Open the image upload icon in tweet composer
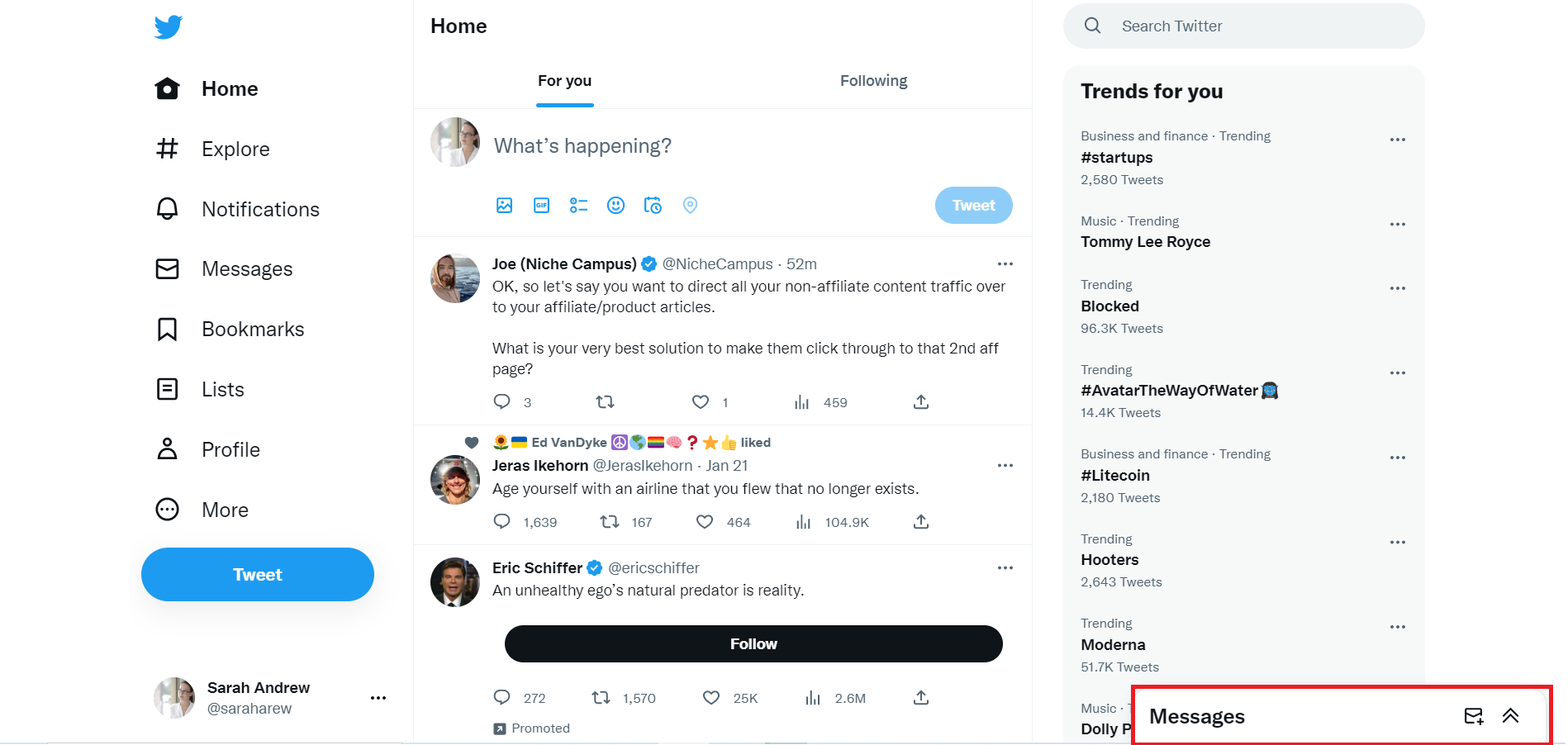Screen dimensions: 1568x745 click(504, 205)
